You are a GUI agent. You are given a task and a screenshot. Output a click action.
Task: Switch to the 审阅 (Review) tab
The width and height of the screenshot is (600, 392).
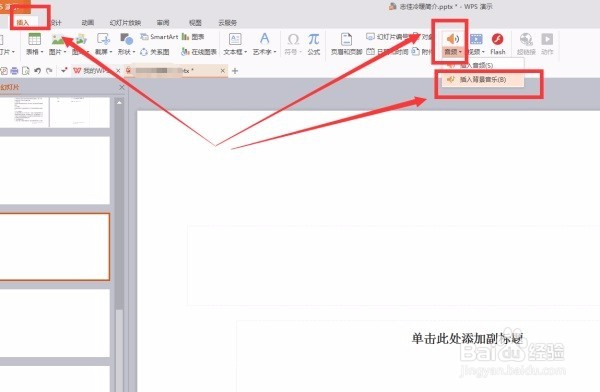click(x=163, y=23)
